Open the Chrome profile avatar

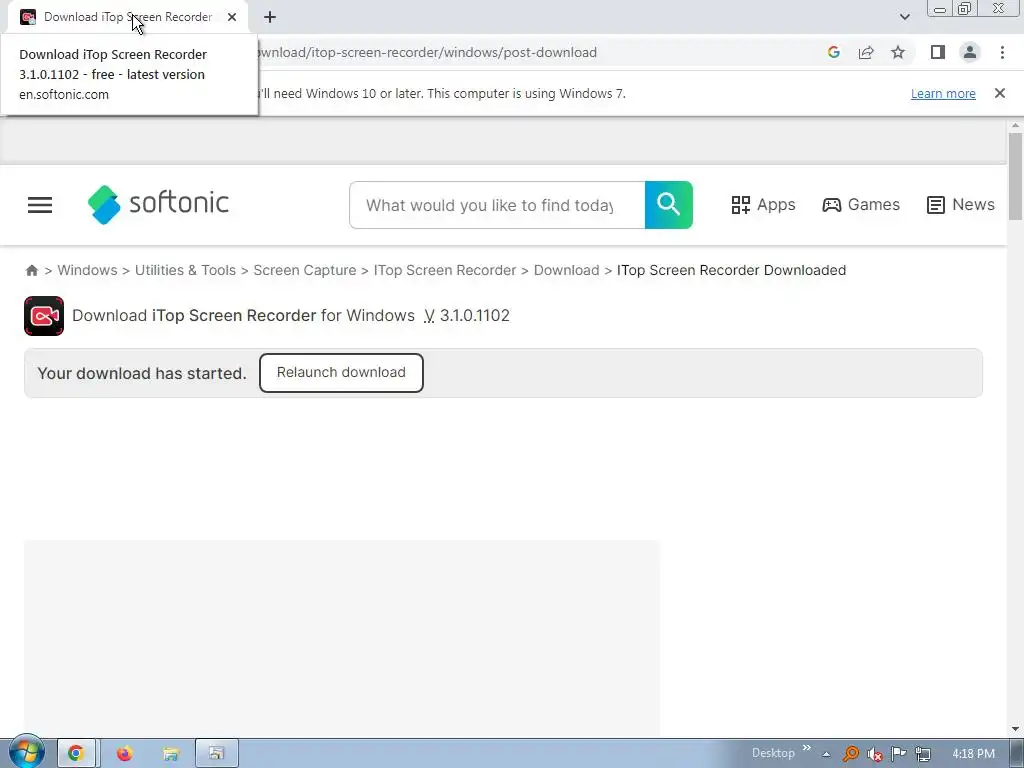click(970, 52)
